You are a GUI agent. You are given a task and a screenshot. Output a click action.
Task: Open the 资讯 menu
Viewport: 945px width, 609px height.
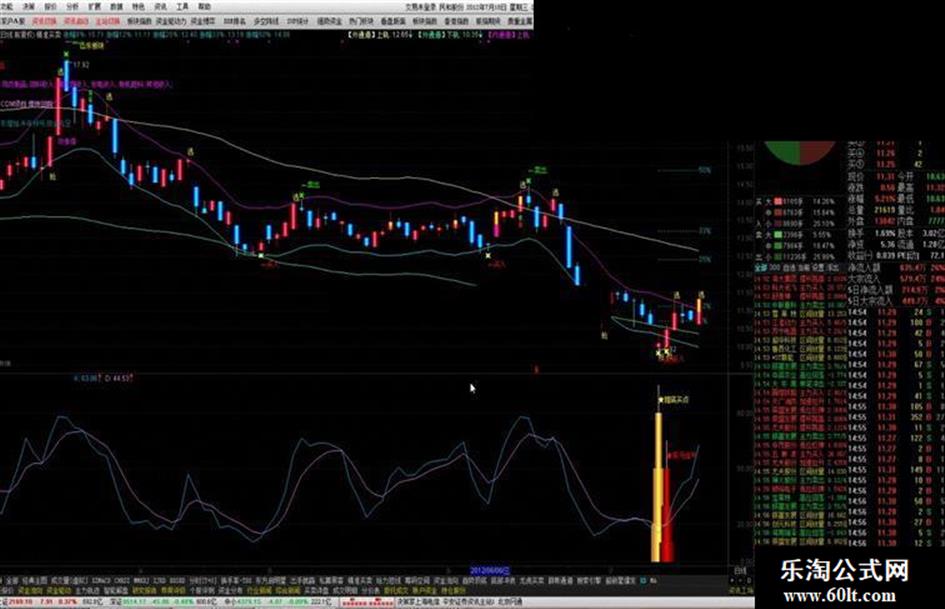pyautogui.click(x=160, y=7)
